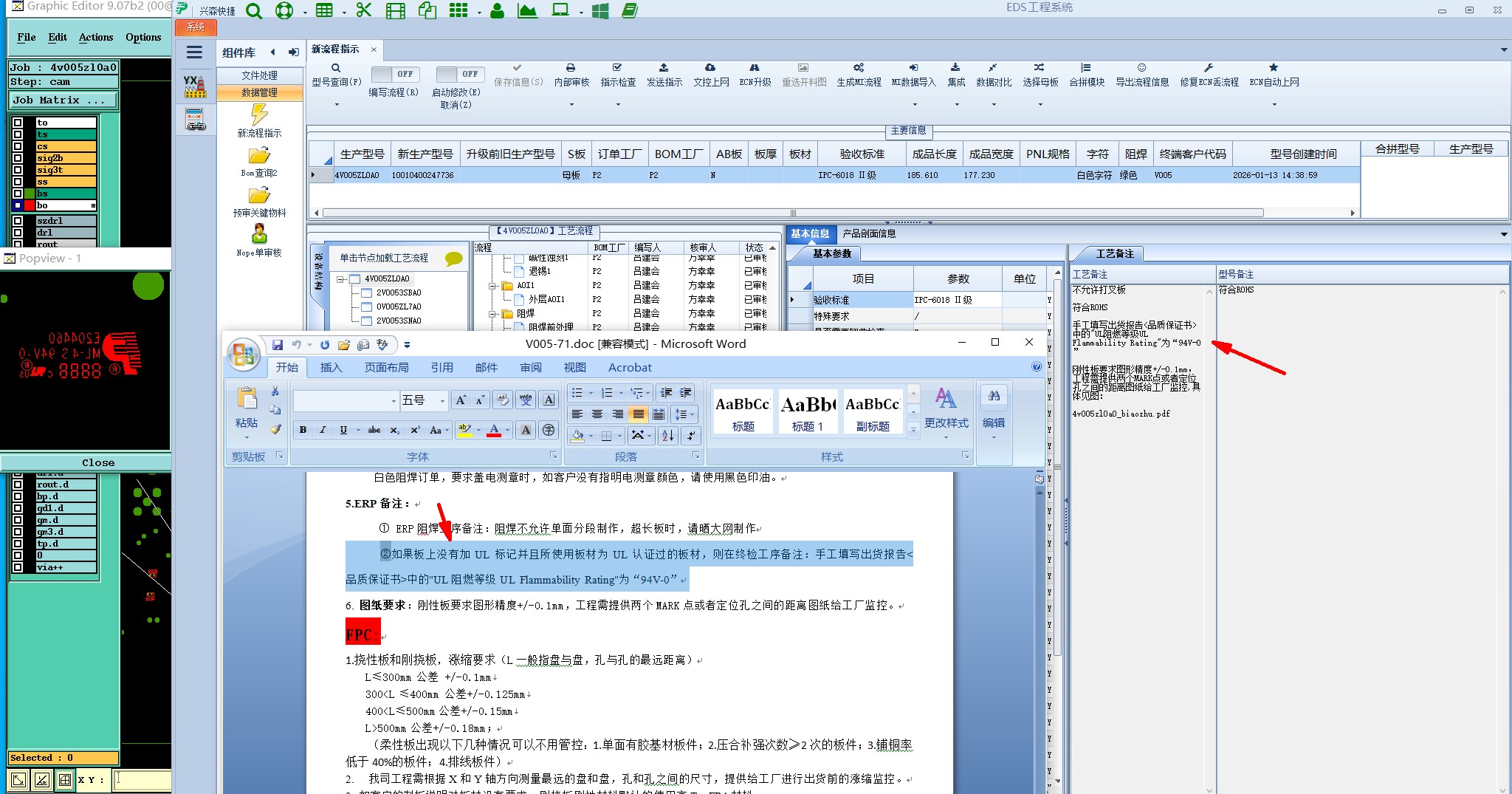The height and width of the screenshot is (794, 1512).
Task: Expand the styles gallery More arrow
Action: click(913, 429)
